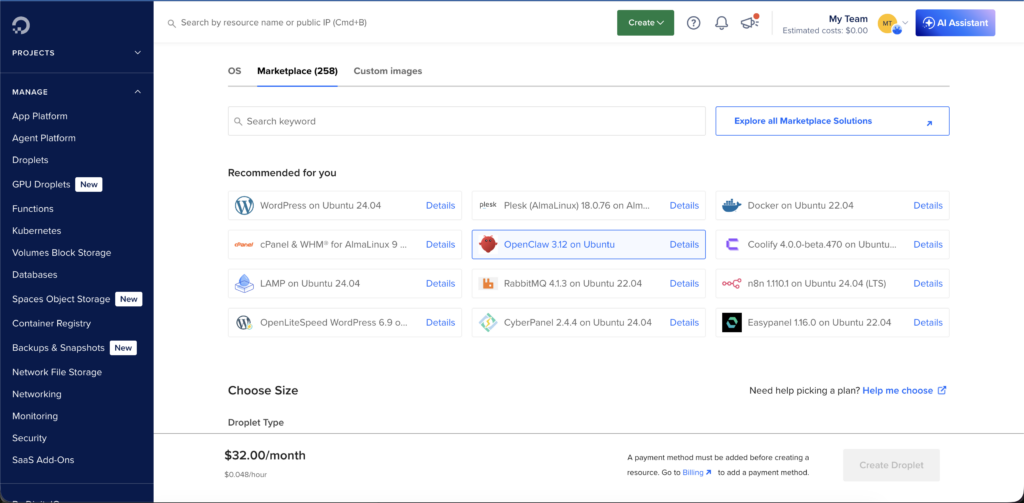Click the LAMP stack icon
This screenshot has height=503, width=1024.
(244, 284)
